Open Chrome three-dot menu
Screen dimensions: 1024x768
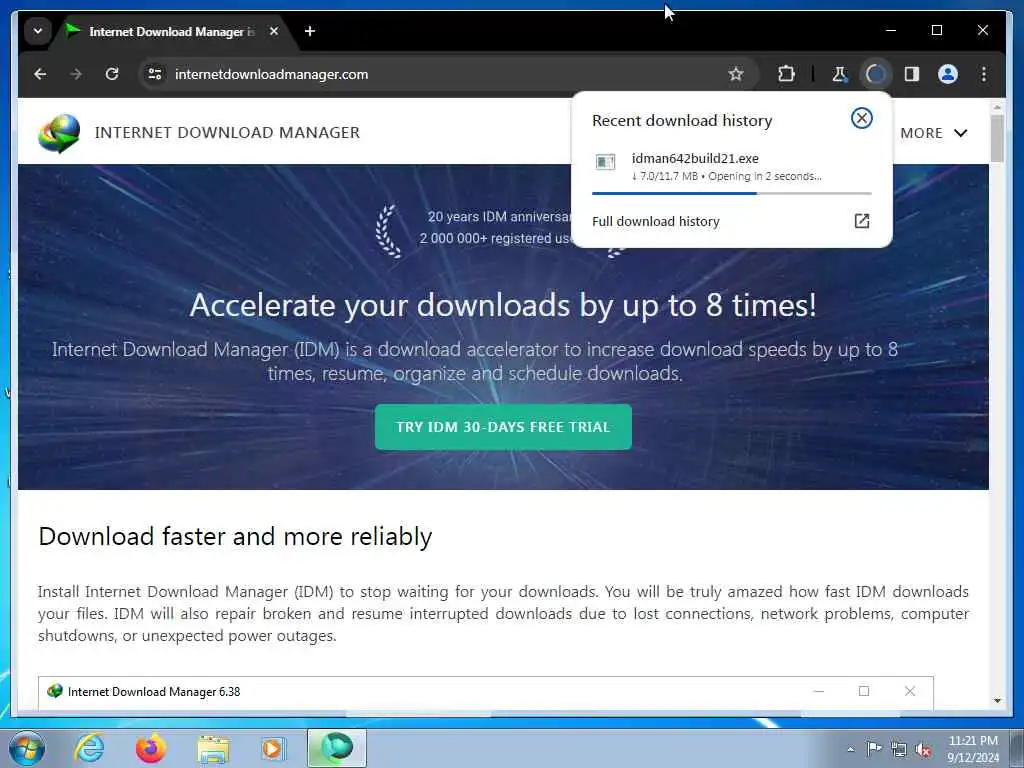pos(984,74)
